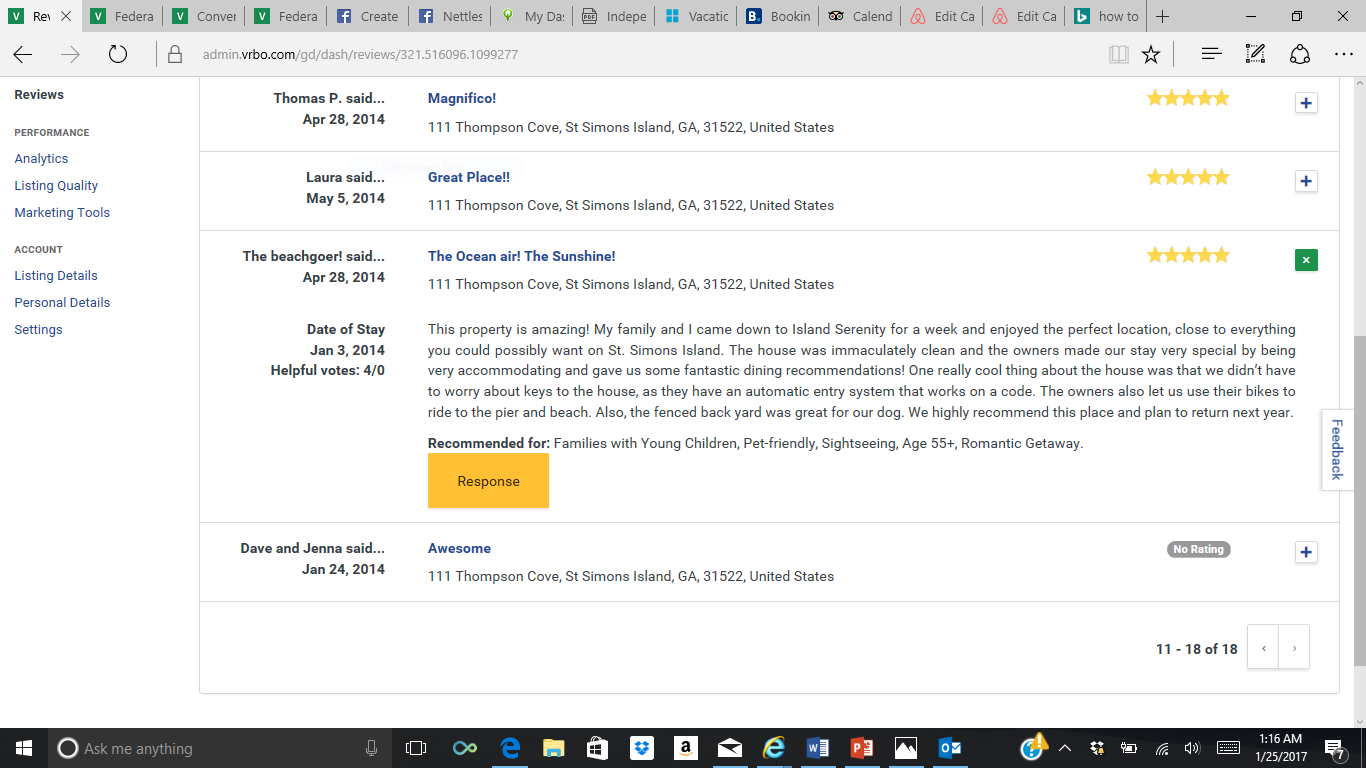The image size is (1366, 768).
Task: Click the yellow Response button
Action: coord(488,481)
